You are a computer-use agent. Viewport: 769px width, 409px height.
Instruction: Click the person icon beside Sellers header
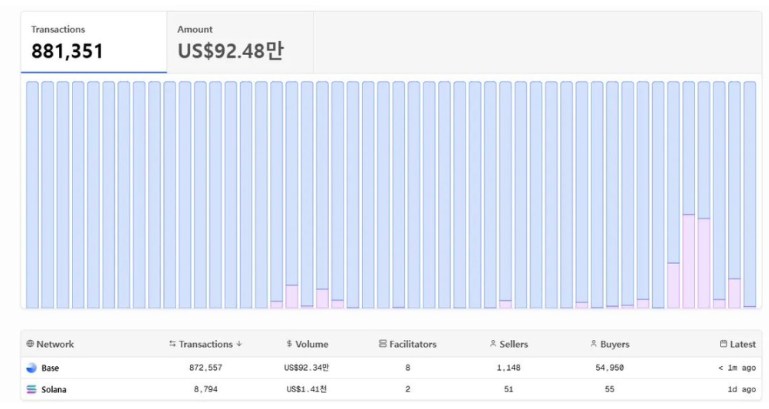(x=493, y=344)
